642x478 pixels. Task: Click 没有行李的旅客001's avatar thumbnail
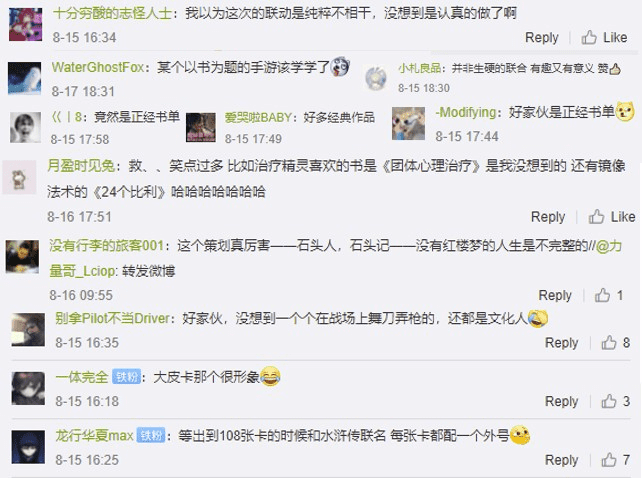(22, 257)
